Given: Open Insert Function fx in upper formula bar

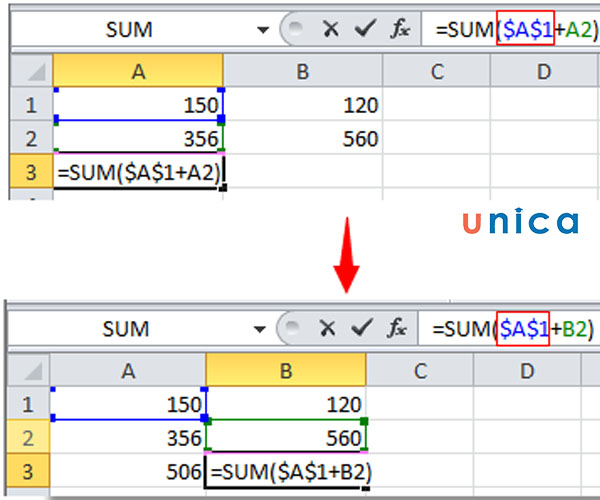Looking at the screenshot, I should point(400,30).
